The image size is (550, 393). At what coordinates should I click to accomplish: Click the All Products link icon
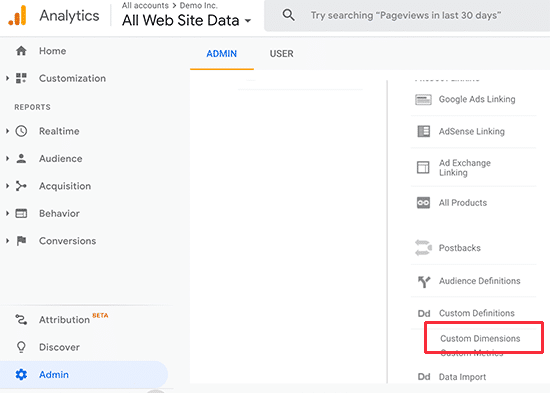pos(423,203)
